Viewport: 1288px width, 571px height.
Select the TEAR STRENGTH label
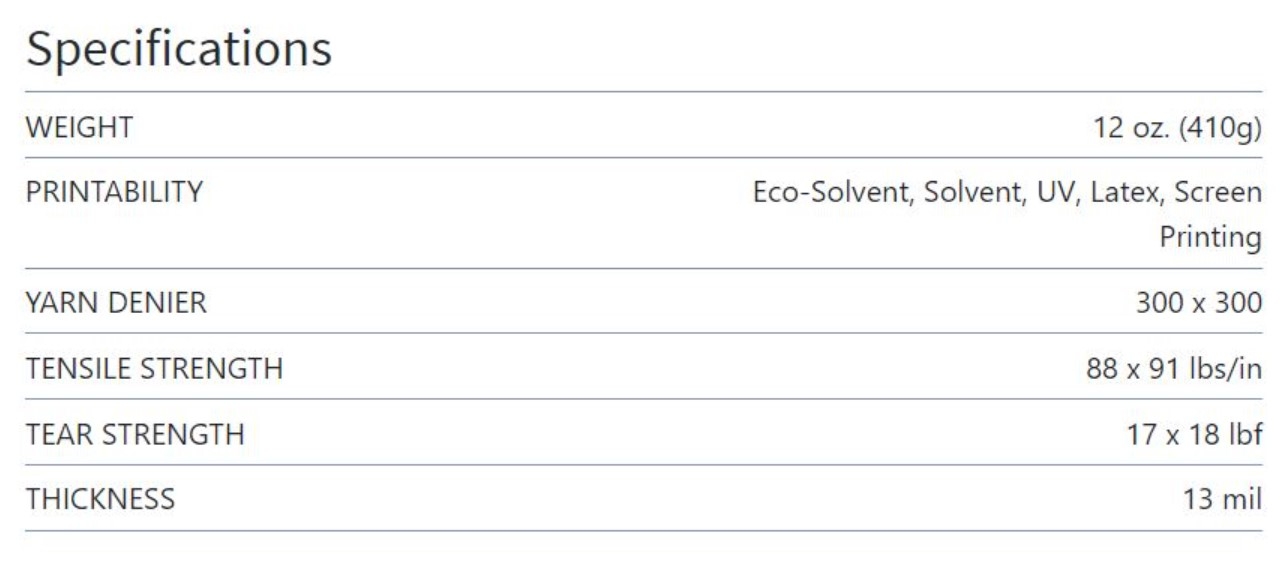click(x=136, y=434)
